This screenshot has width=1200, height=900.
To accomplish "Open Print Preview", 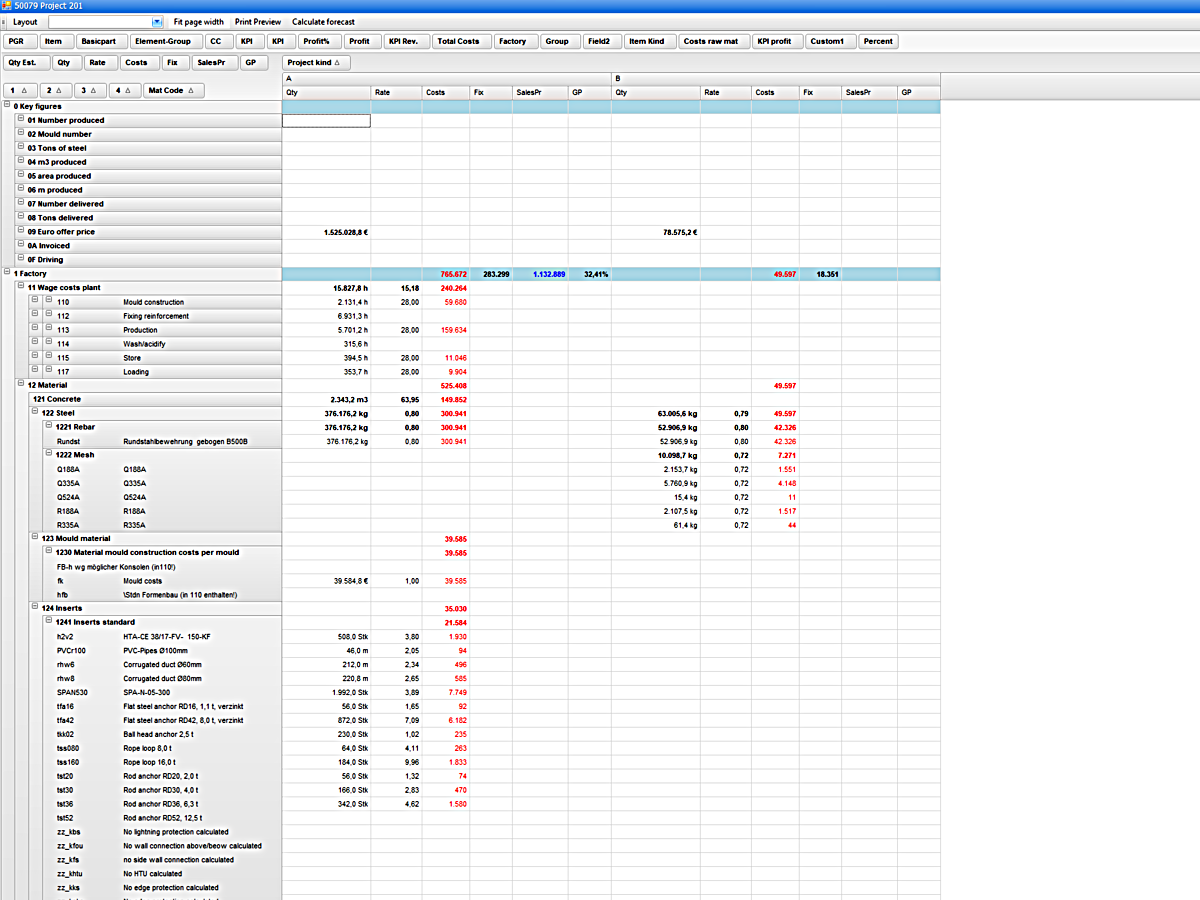I will (258, 22).
